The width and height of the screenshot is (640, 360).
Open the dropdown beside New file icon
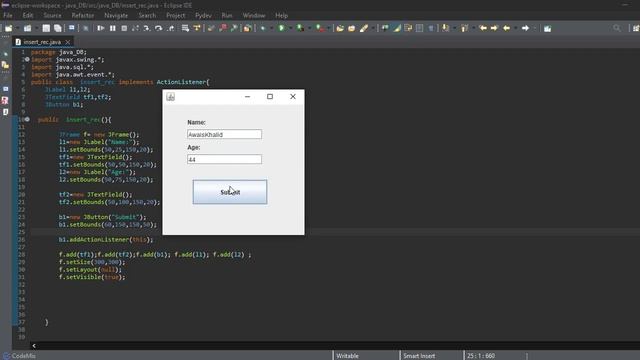[x=17, y=28]
